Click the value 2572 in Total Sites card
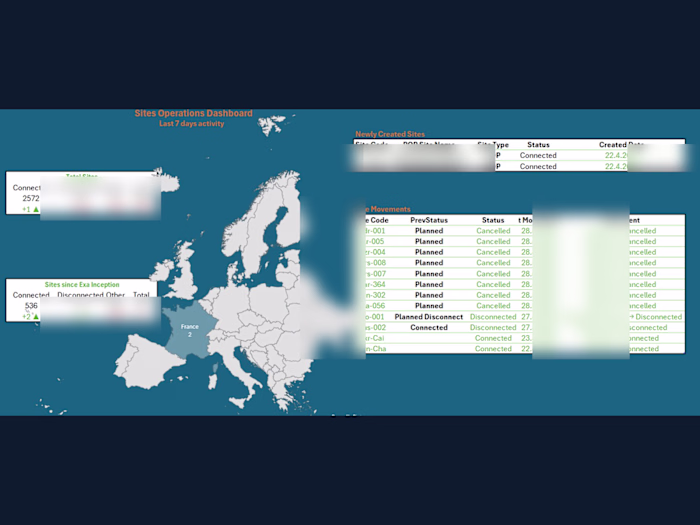Viewport: 700px width, 525px height. click(x=31, y=198)
